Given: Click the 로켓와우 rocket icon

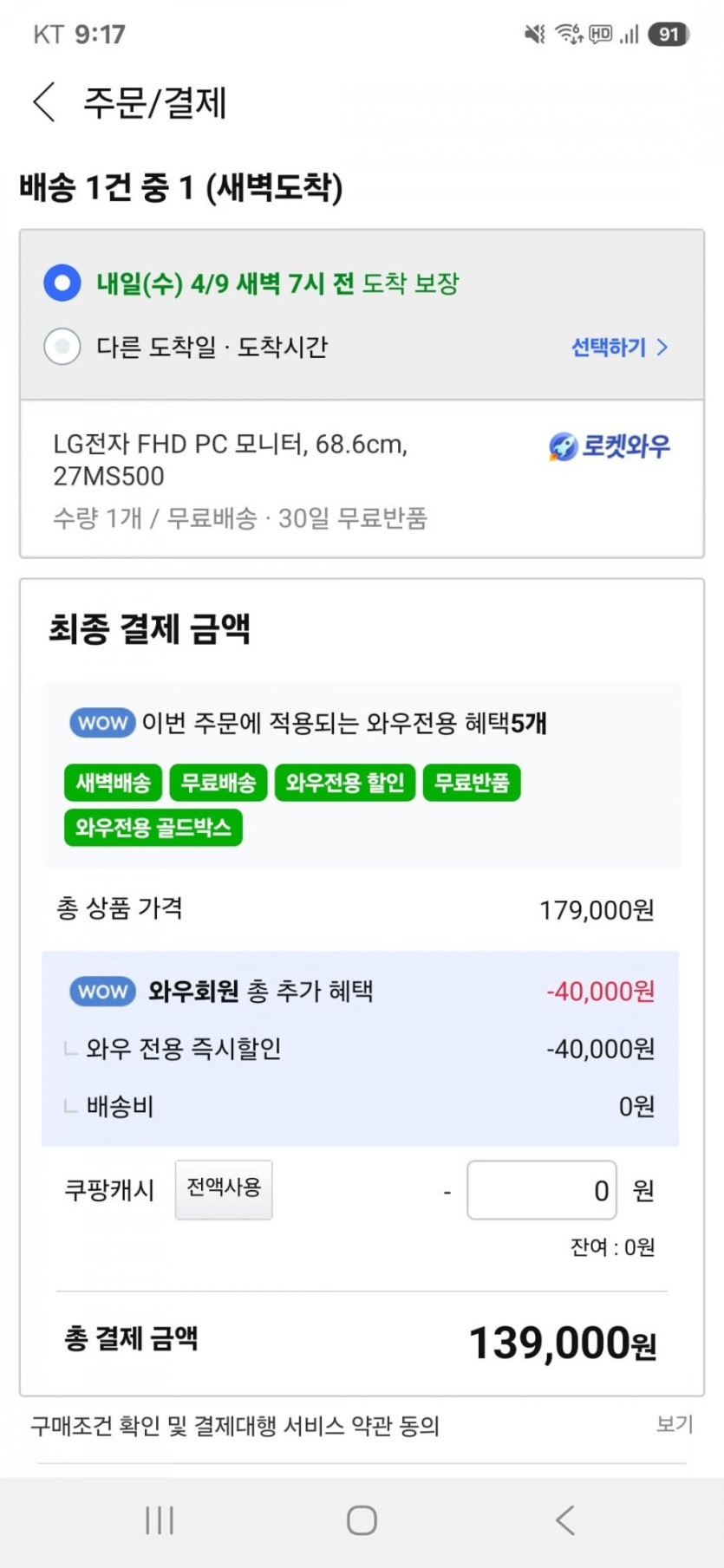Looking at the screenshot, I should (x=561, y=446).
